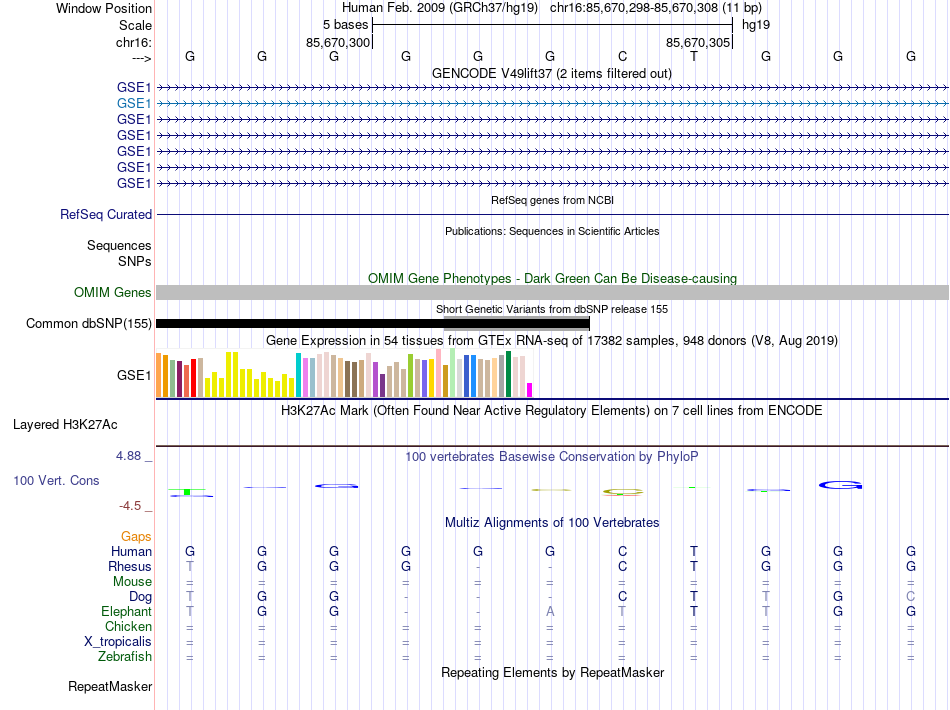Click the chr16:85,670,298-85,670,308 (11 bp) position text

click(656, 8)
